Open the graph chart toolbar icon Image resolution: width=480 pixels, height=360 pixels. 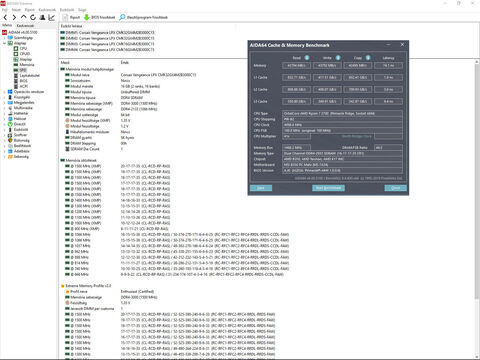click(x=51, y=17)
